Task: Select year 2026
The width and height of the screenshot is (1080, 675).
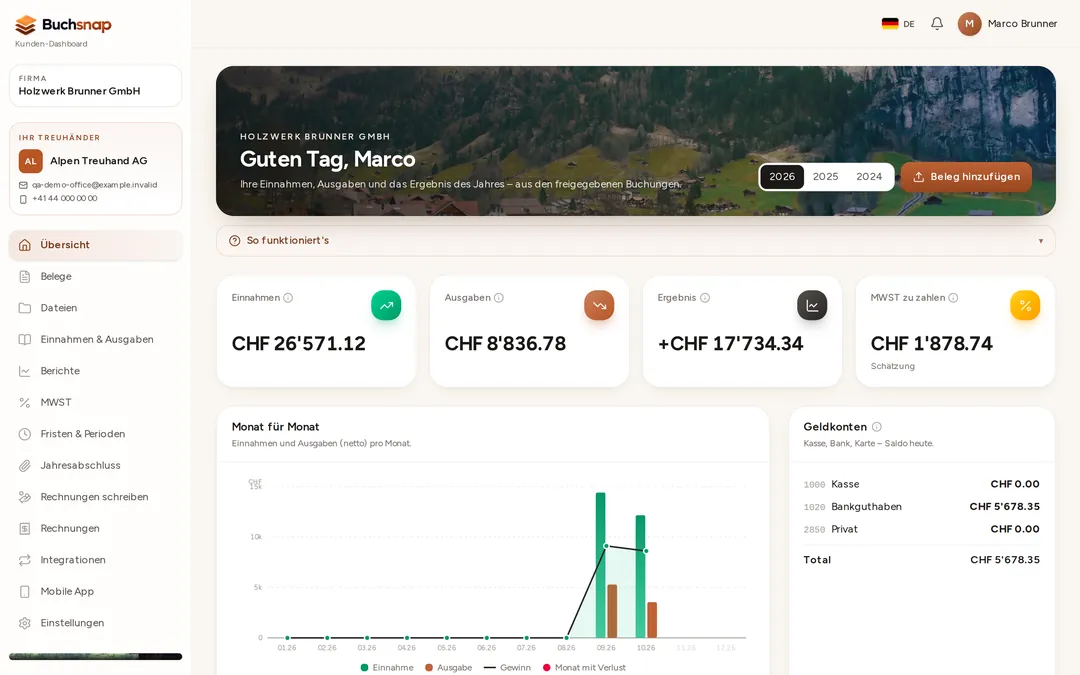Action: [x=782, y=176]
